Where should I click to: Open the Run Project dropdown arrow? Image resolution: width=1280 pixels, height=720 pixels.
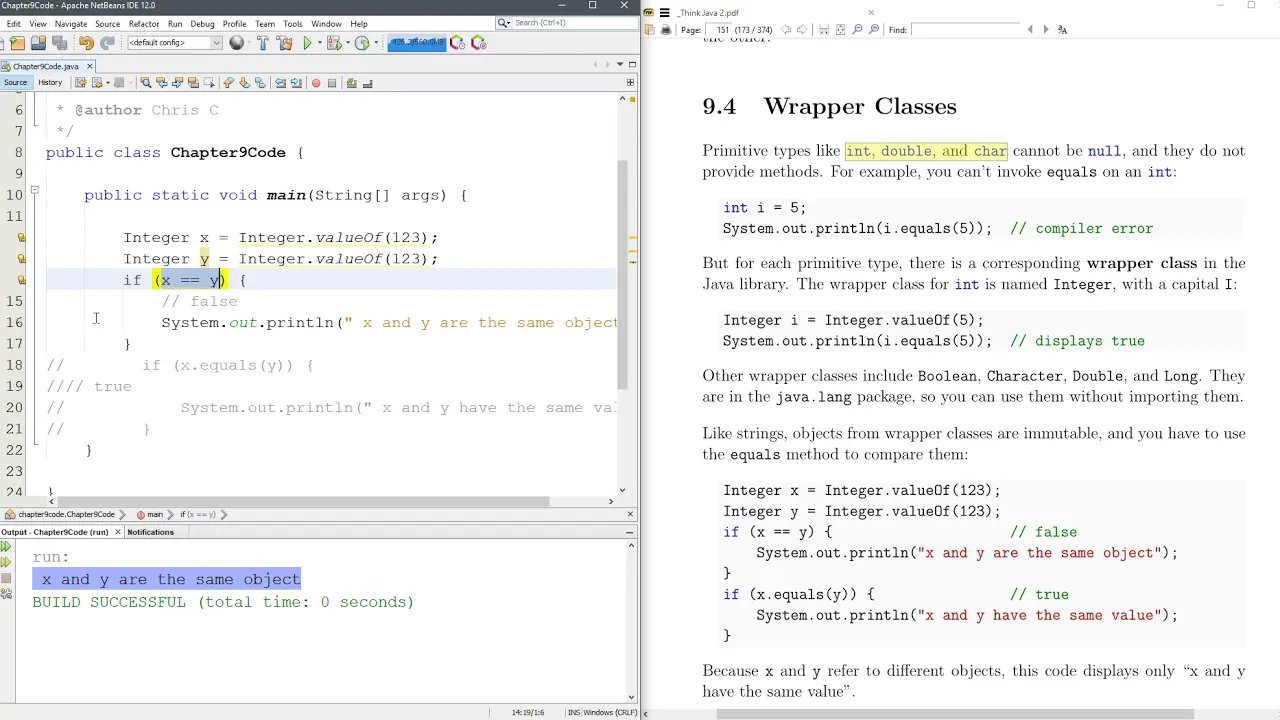click(x=320, y=43)
